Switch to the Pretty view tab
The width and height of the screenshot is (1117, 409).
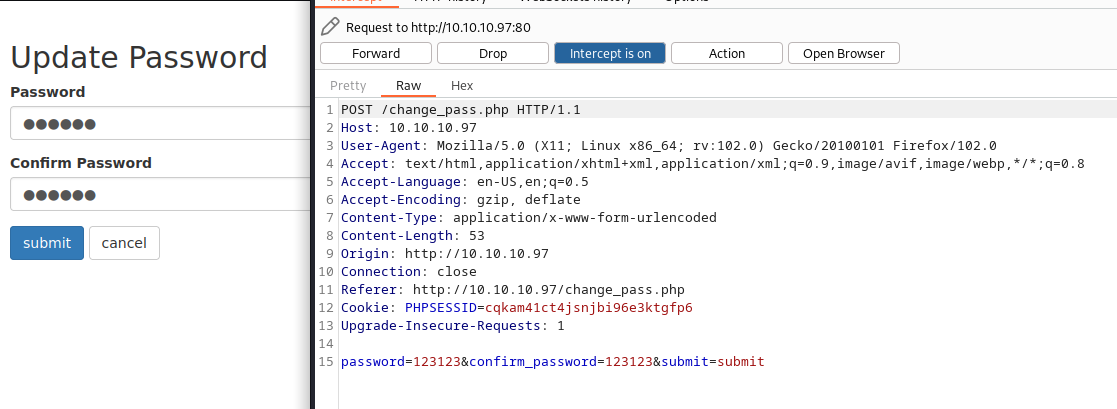(348, 86)
